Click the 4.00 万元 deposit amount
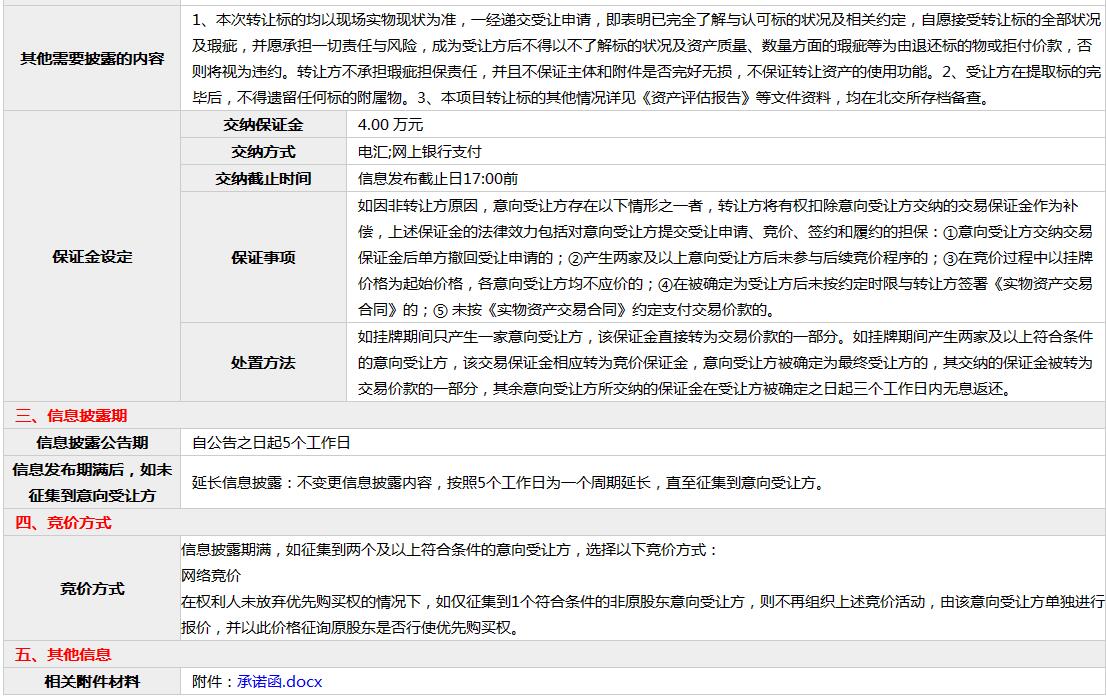Image resolution: width=1106 pixels, height=696 pixels. click(x=390, y=125)
